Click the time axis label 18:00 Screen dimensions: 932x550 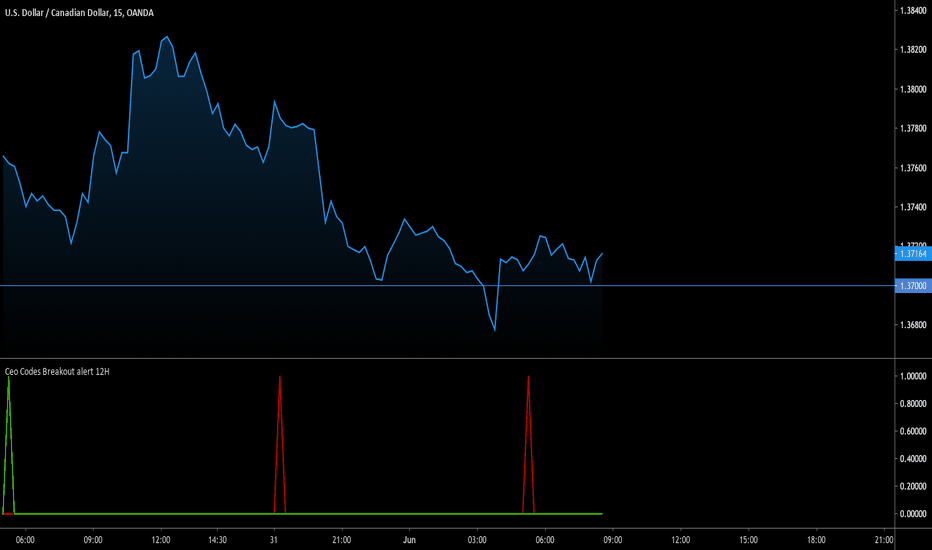[x=816, y=540]
